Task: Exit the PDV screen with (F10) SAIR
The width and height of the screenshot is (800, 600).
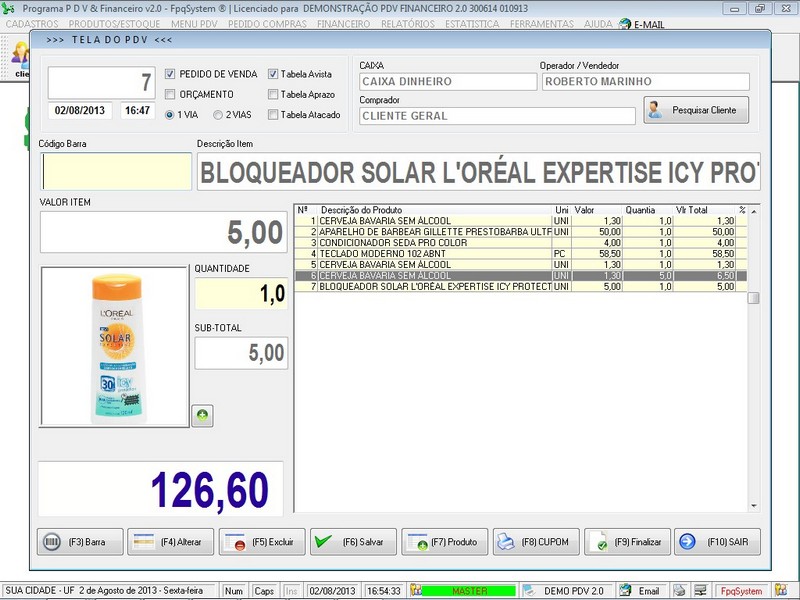Action: (717, 542)
